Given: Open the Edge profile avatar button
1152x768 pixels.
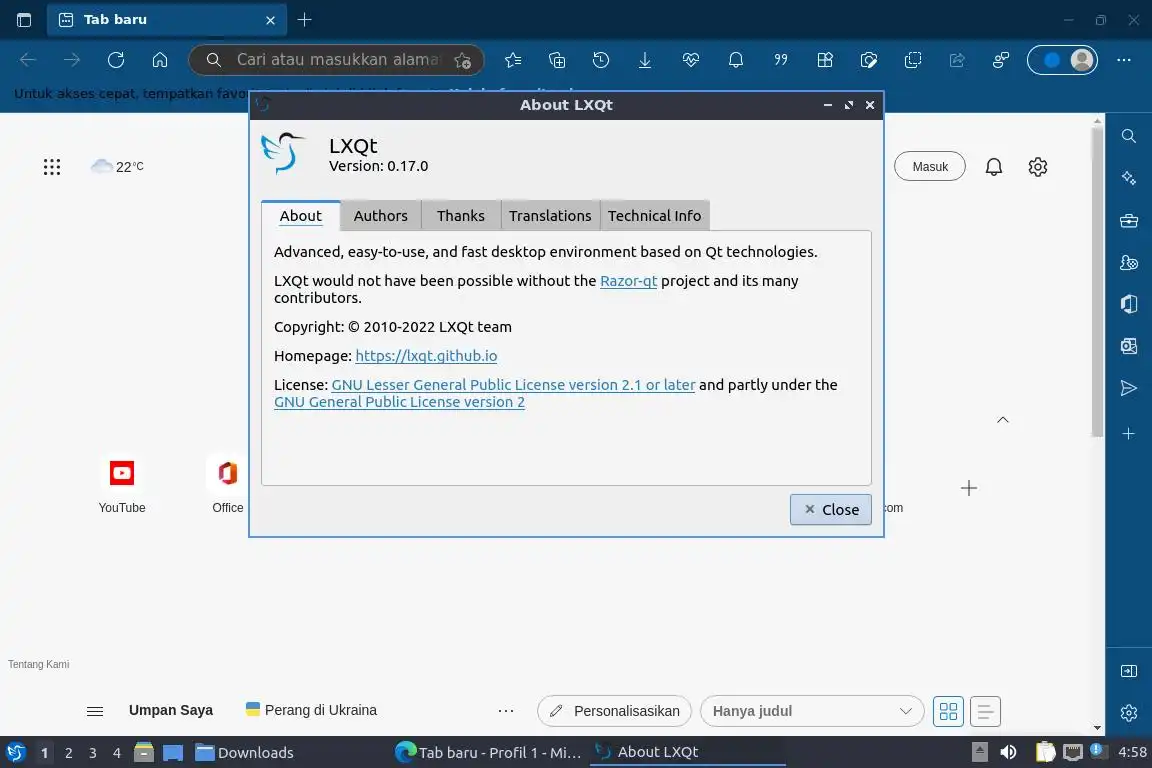Looking at the screenshot, I should click(x=1062, y=60).
